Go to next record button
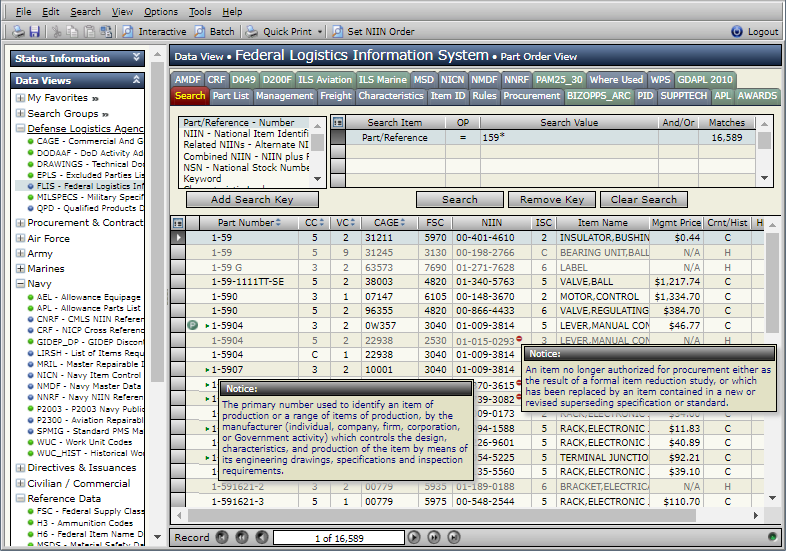786x551 pixels. [x=414, y=537]
